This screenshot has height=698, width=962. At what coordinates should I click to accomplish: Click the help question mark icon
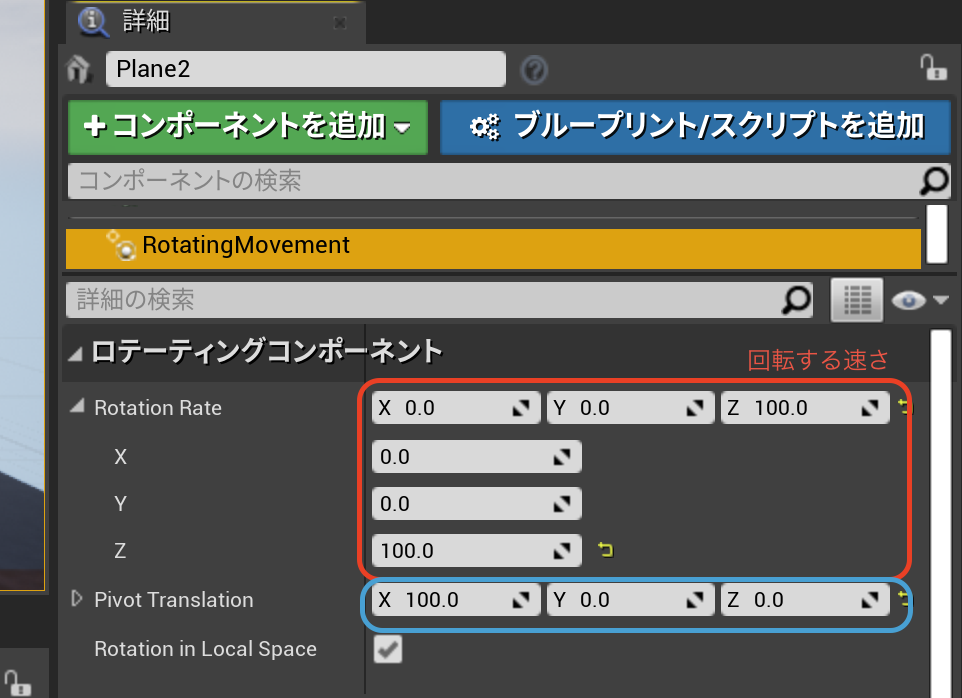tap(535, 70)
